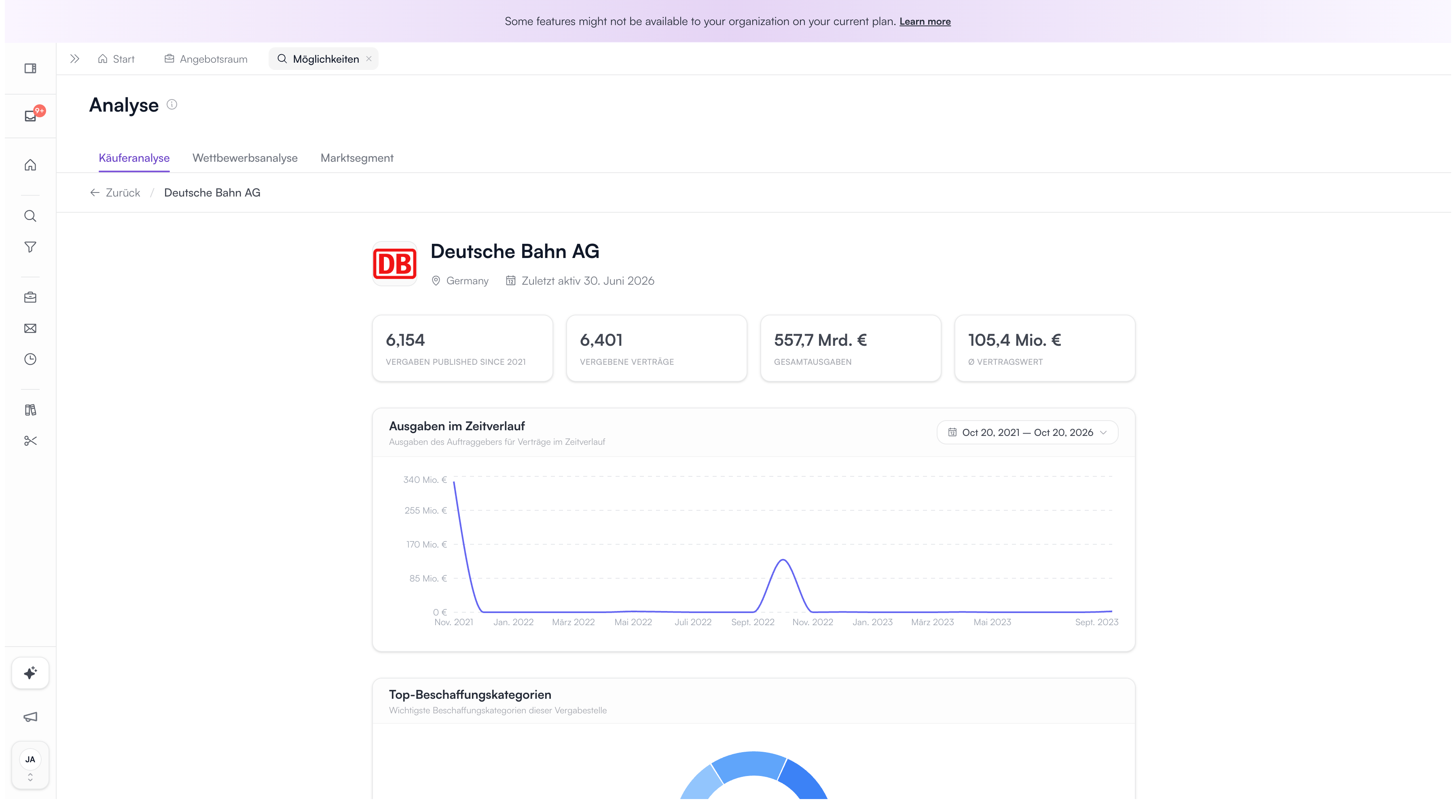The image size is (1456, 812).
Task: Click the 105,4 Mio. € Vertragswert card
Action: [x=1045, y=348]
